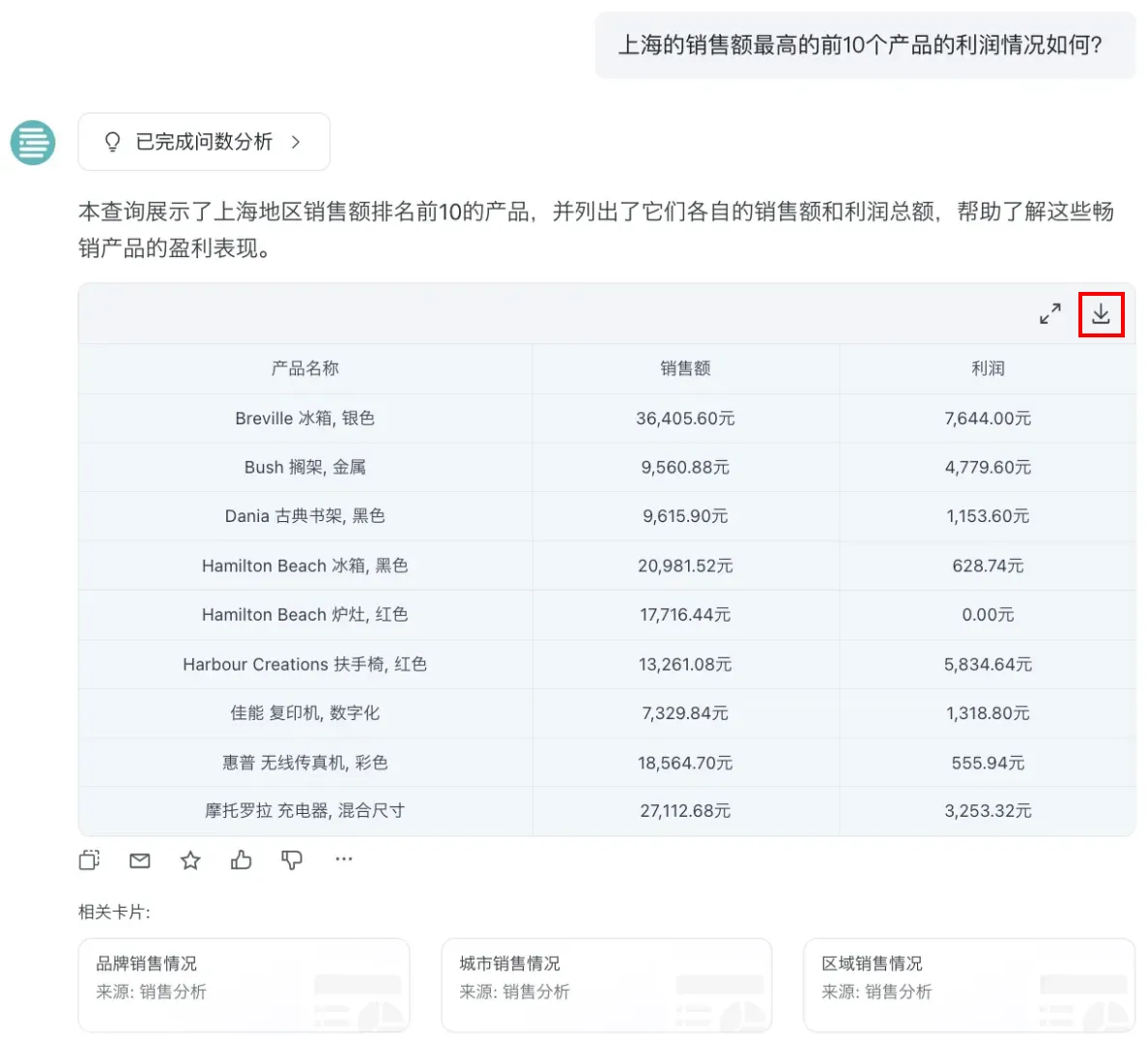Select the Breville 冰箱, 银色 row
This screenshot has width=1148, height=1044.
[305, 419]
